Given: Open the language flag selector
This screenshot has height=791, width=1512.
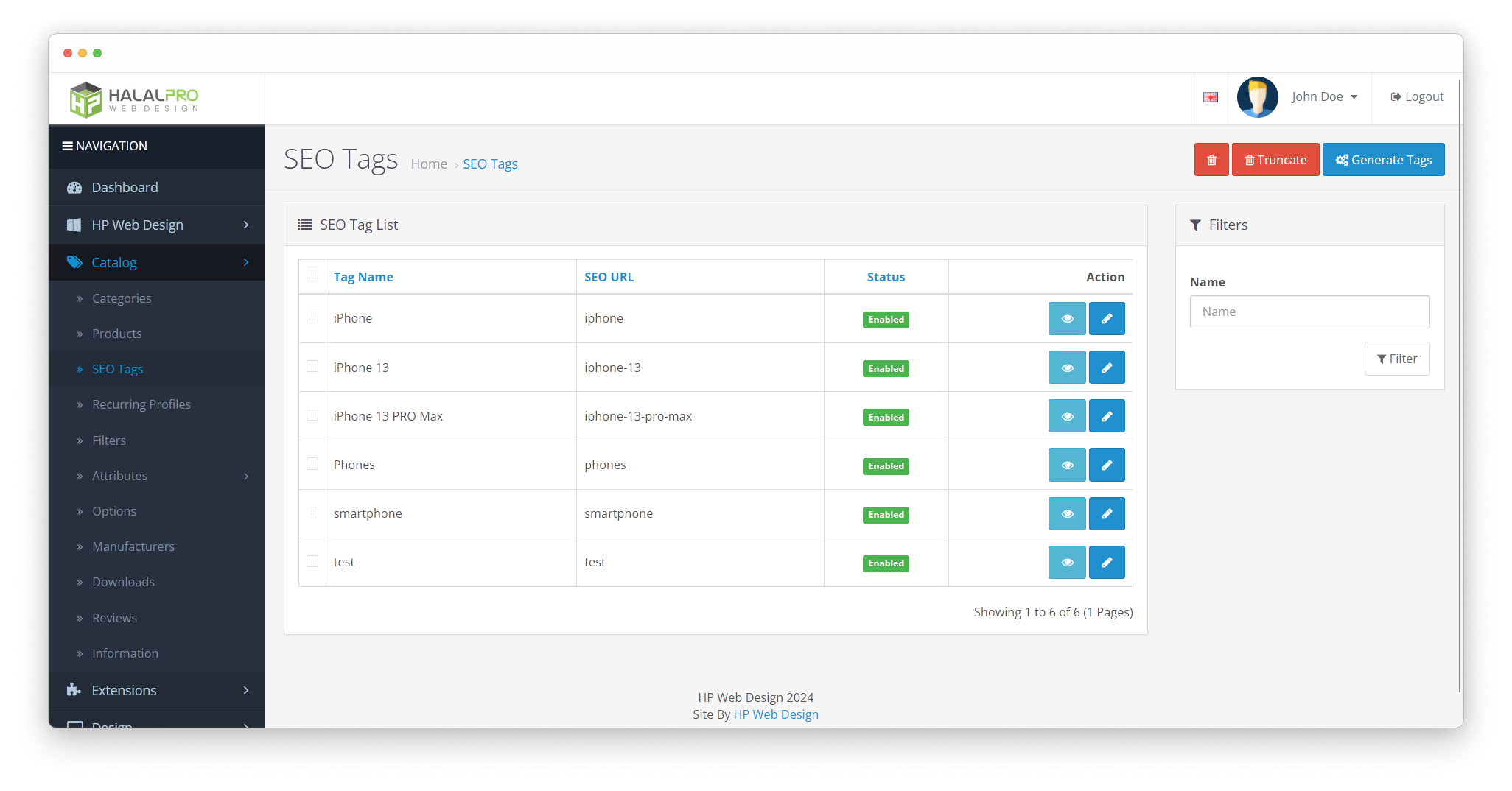Looking at the screenshot, I should pyautogui.click(x=1211, y=97).
